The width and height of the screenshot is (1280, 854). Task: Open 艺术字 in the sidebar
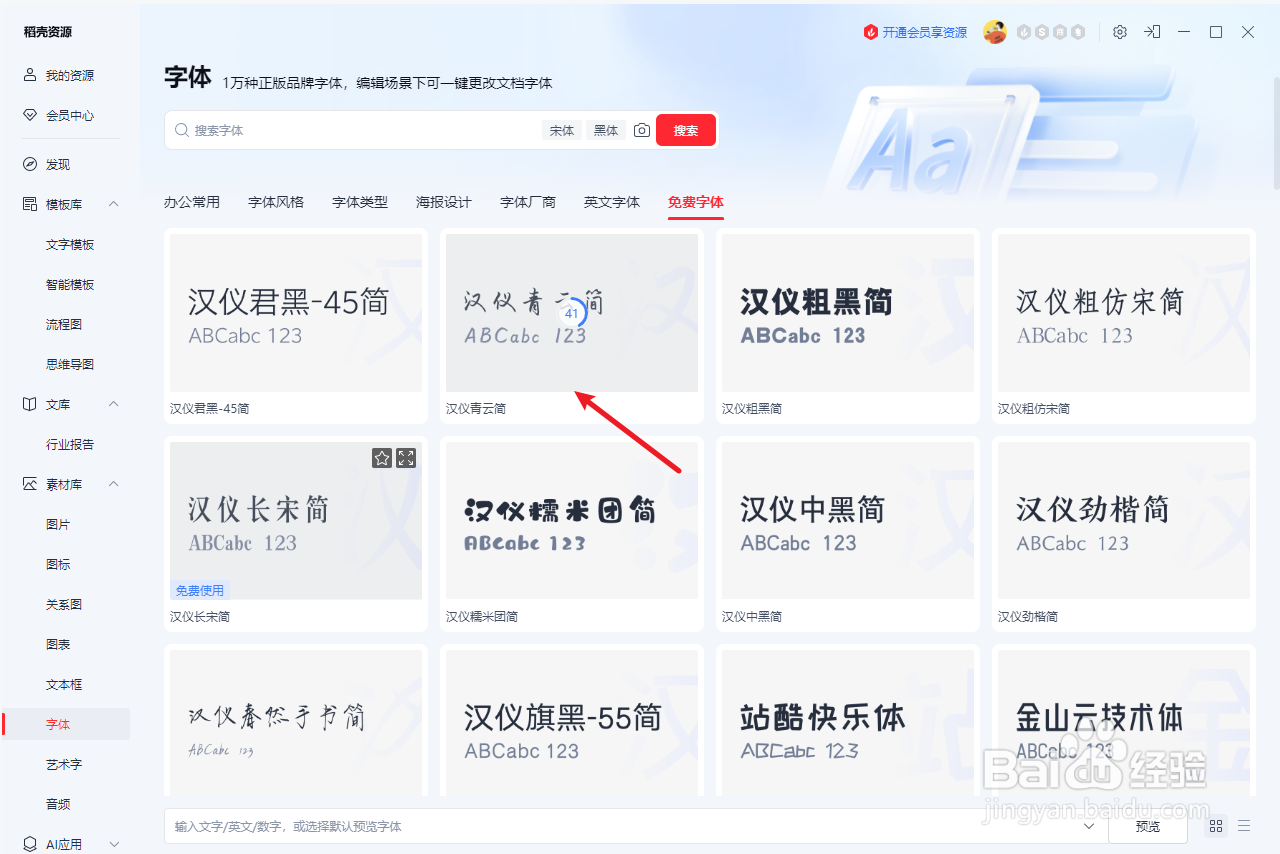pyautogui.click(x=64, y=764)
